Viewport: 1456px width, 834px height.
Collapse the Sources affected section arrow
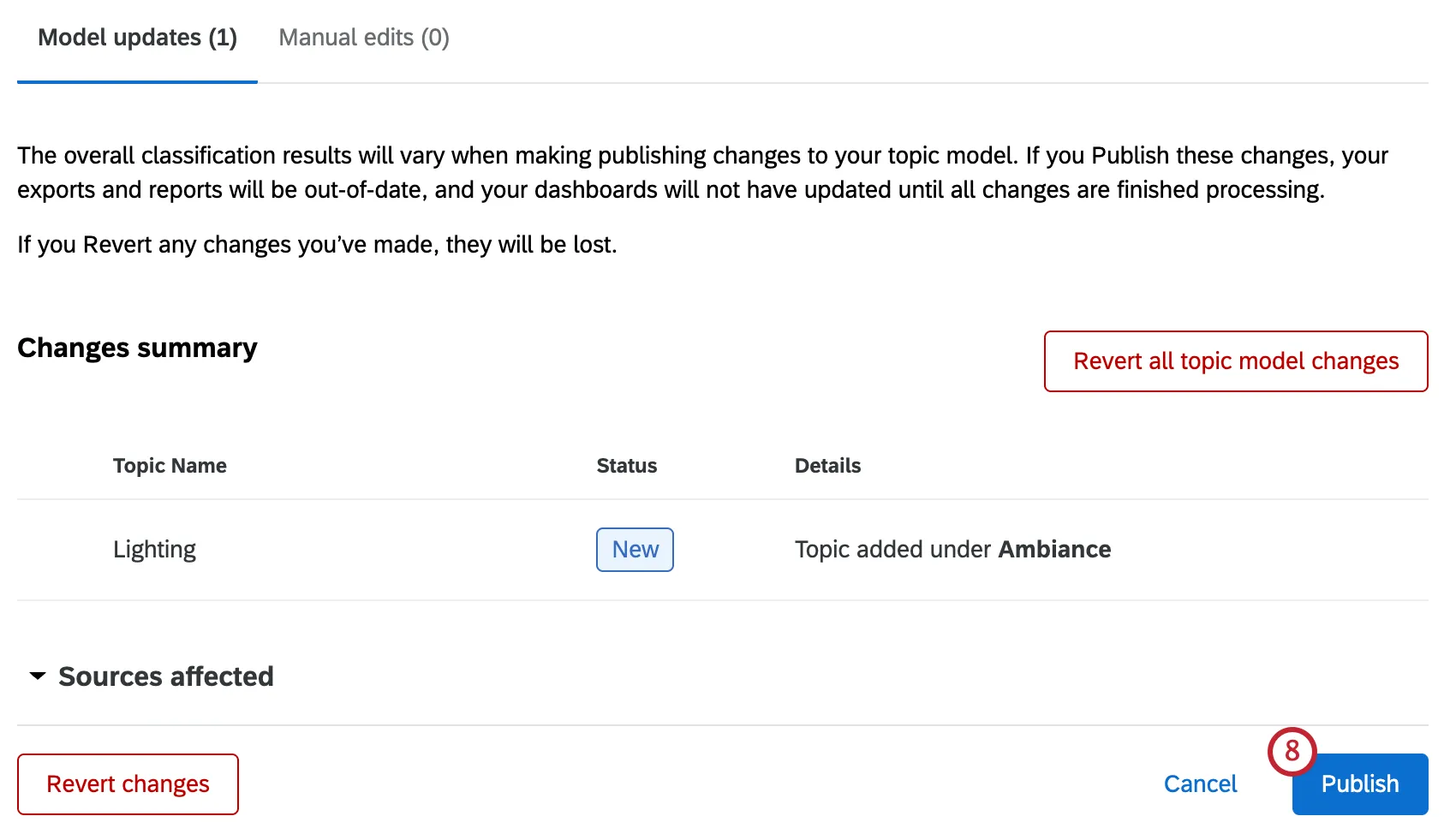tap(38, 676)
